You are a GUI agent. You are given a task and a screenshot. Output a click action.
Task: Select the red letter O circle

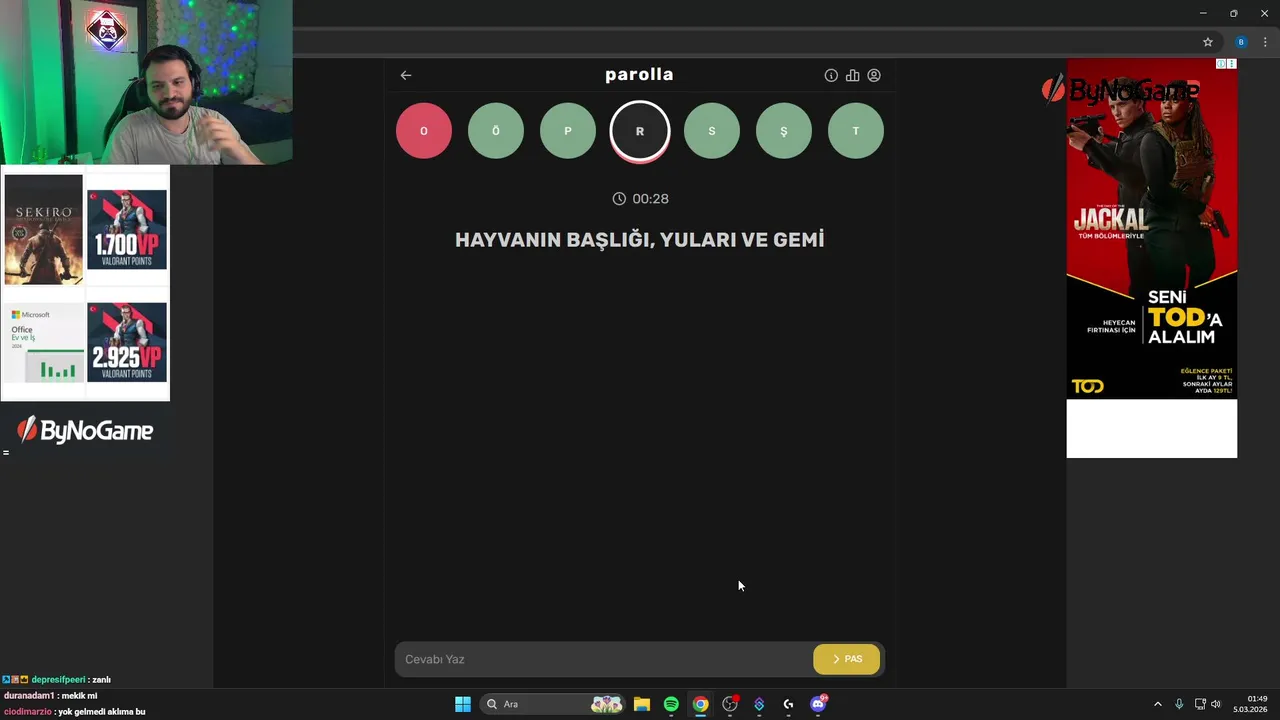tap(424, 131)
